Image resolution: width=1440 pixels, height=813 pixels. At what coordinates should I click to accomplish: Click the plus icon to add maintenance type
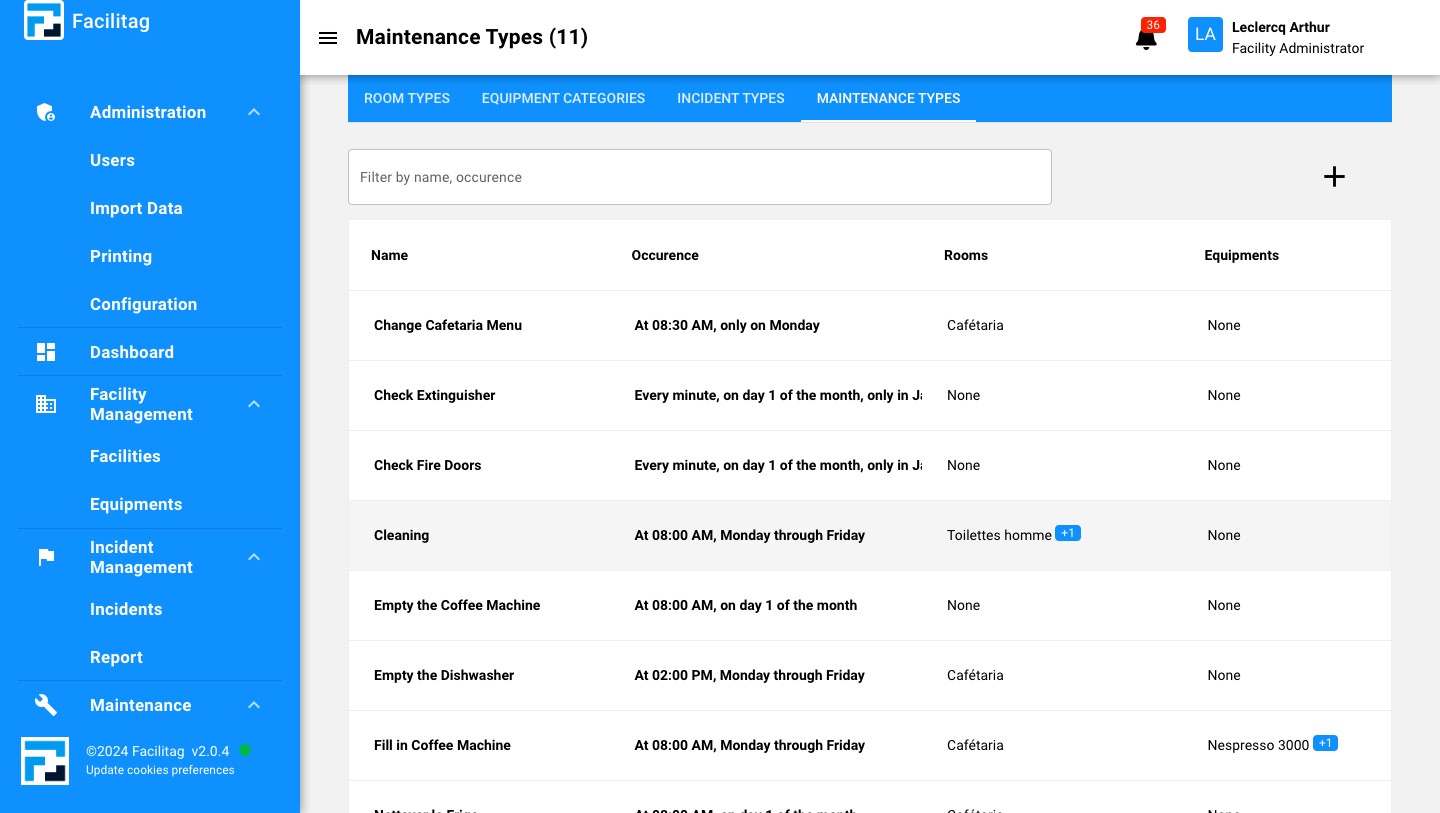pos(1334,177)
